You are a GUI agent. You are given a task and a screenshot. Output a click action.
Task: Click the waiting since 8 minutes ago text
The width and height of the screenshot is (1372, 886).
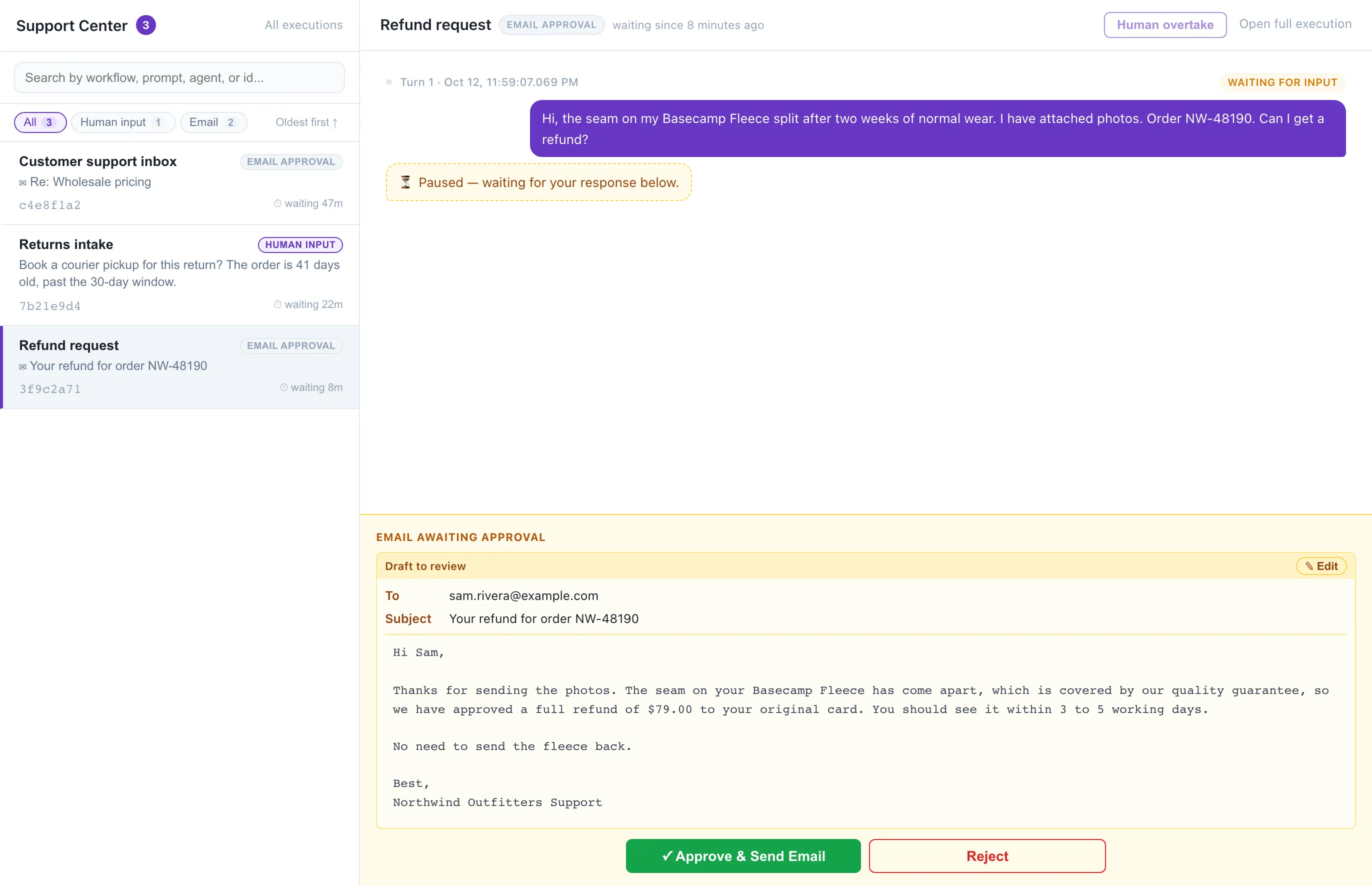pos(688,25)
